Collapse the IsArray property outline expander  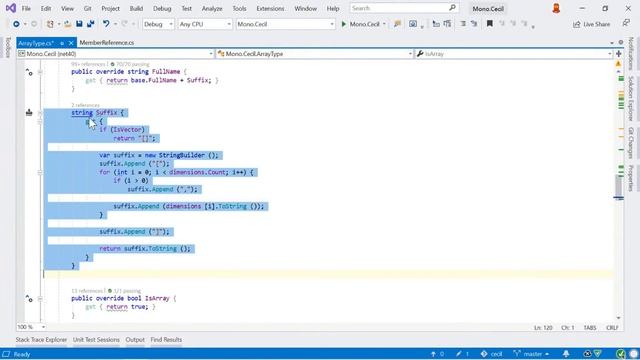tap(40, 299)
